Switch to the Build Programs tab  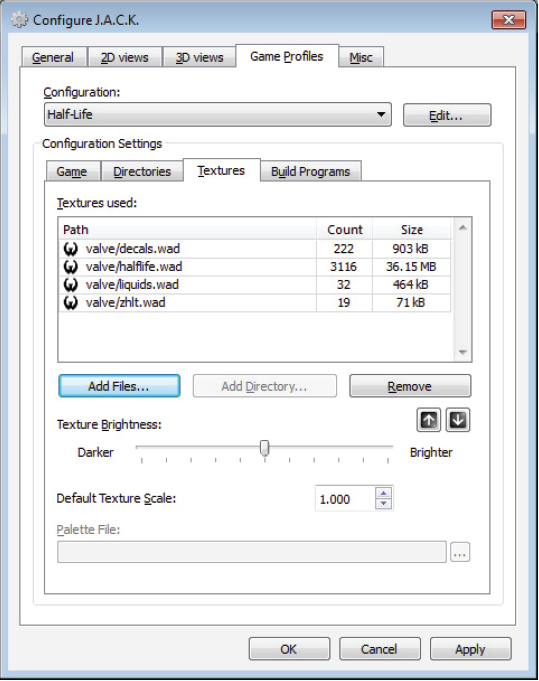pyautogui.click(x=311, y=172)
